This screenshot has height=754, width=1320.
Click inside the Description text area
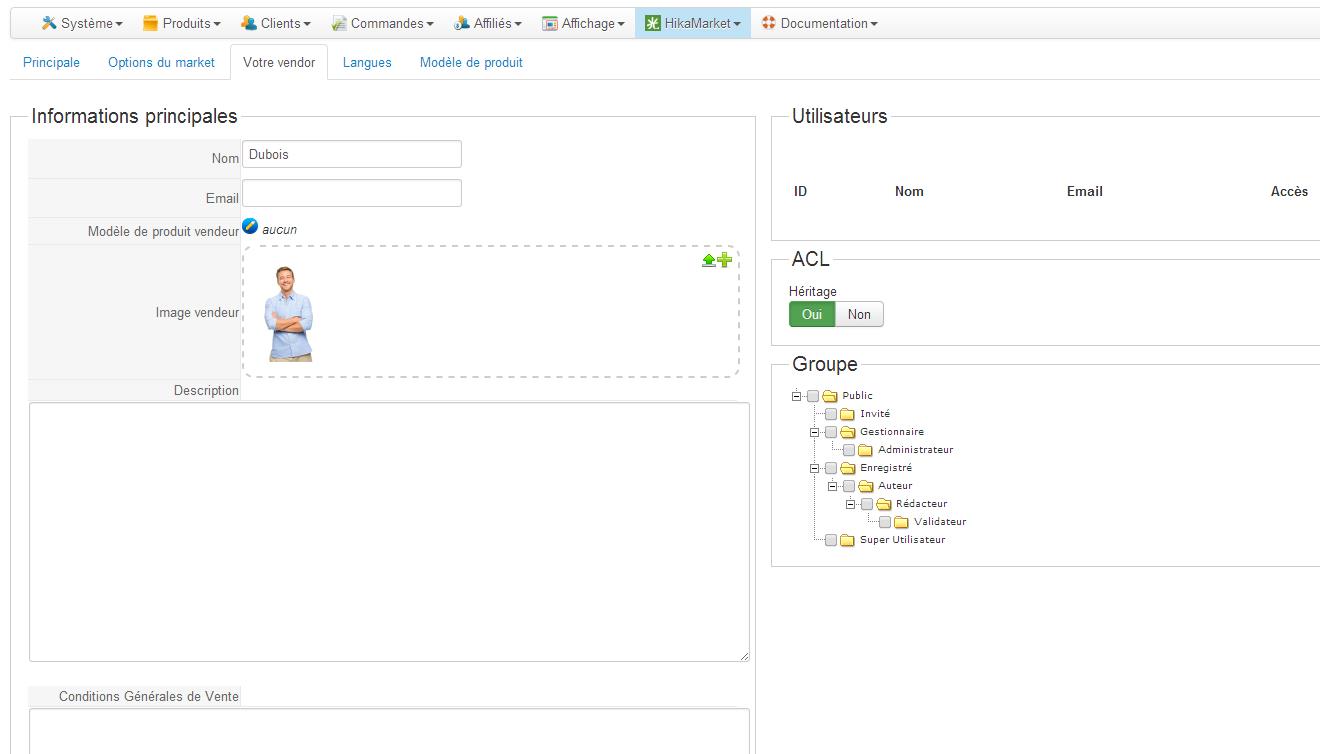coord(389,532)
